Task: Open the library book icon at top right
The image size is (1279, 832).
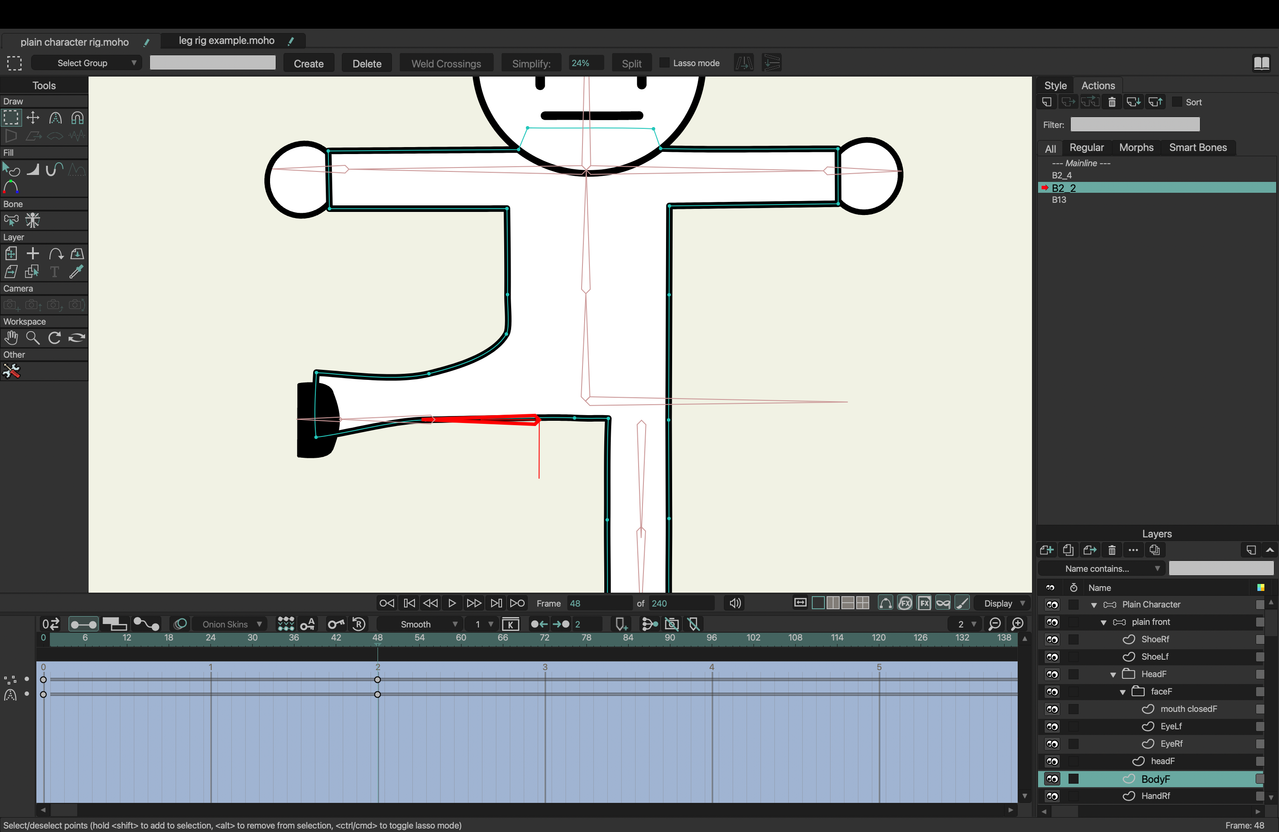Action: (x=1261, y=63)
